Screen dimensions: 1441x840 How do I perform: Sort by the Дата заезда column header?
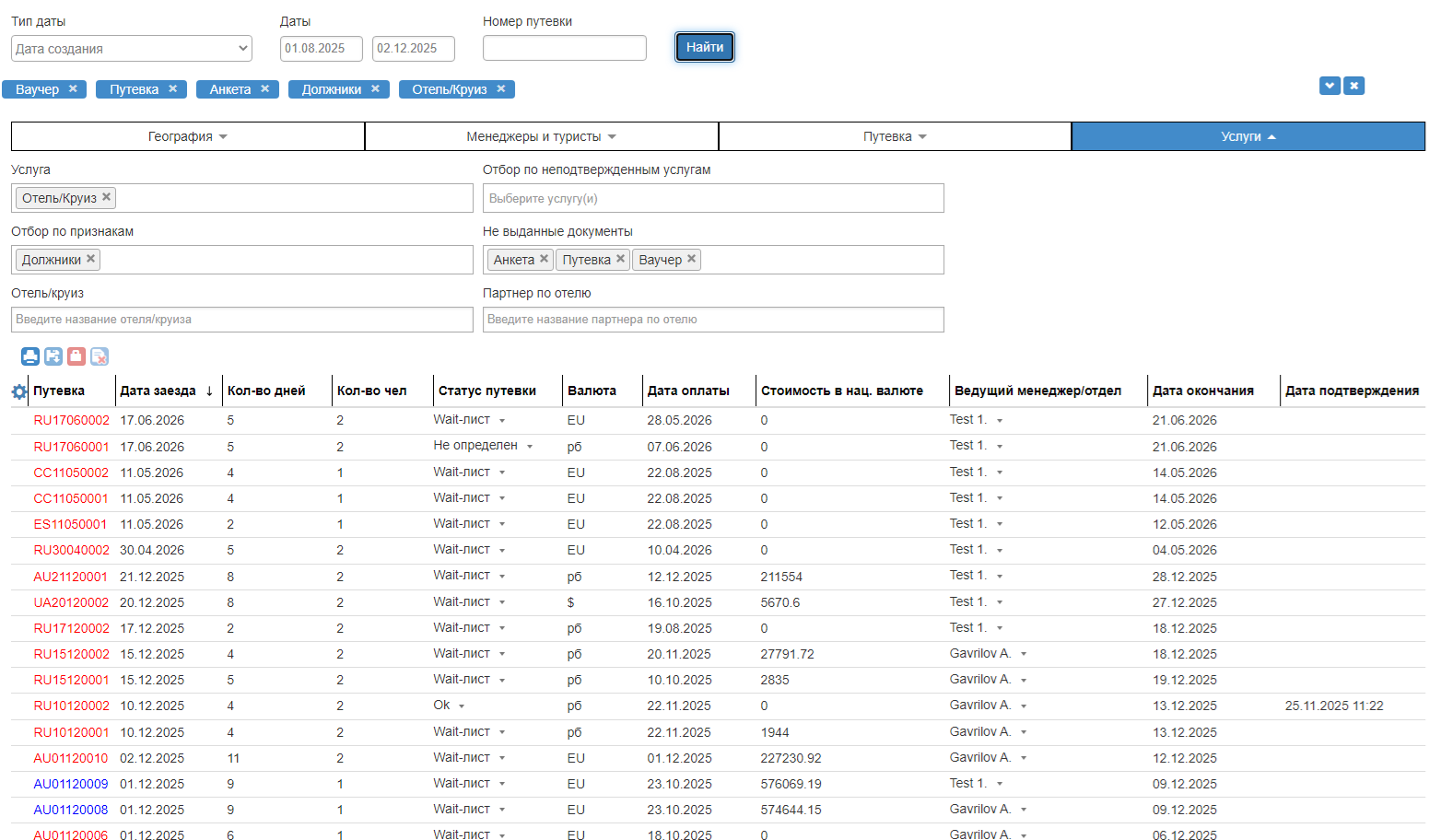click(158, 391)
